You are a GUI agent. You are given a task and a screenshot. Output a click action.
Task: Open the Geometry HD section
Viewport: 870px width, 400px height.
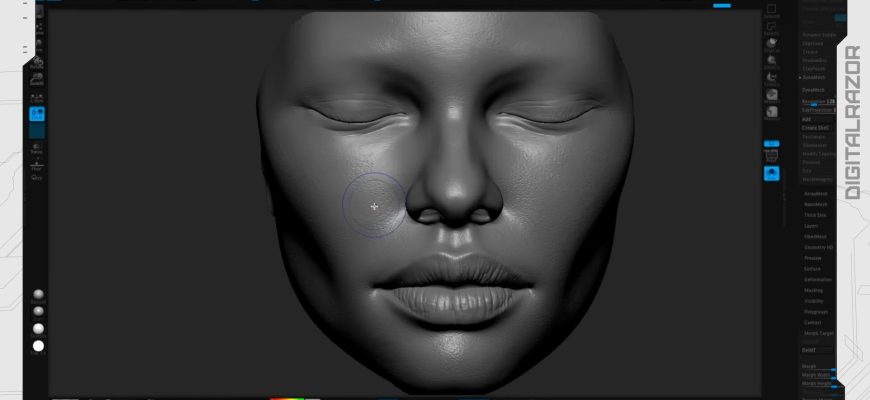pyautogui.click(x=819, y=247)
